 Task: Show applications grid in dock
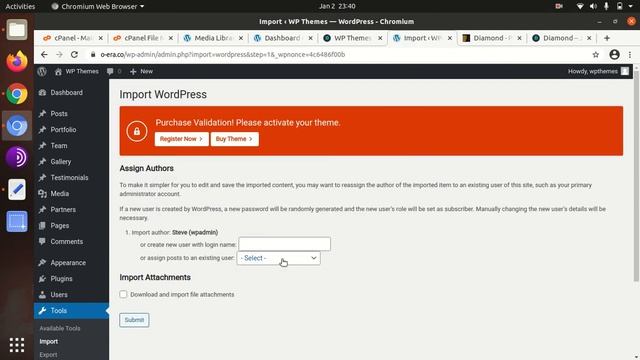[17, 345]
